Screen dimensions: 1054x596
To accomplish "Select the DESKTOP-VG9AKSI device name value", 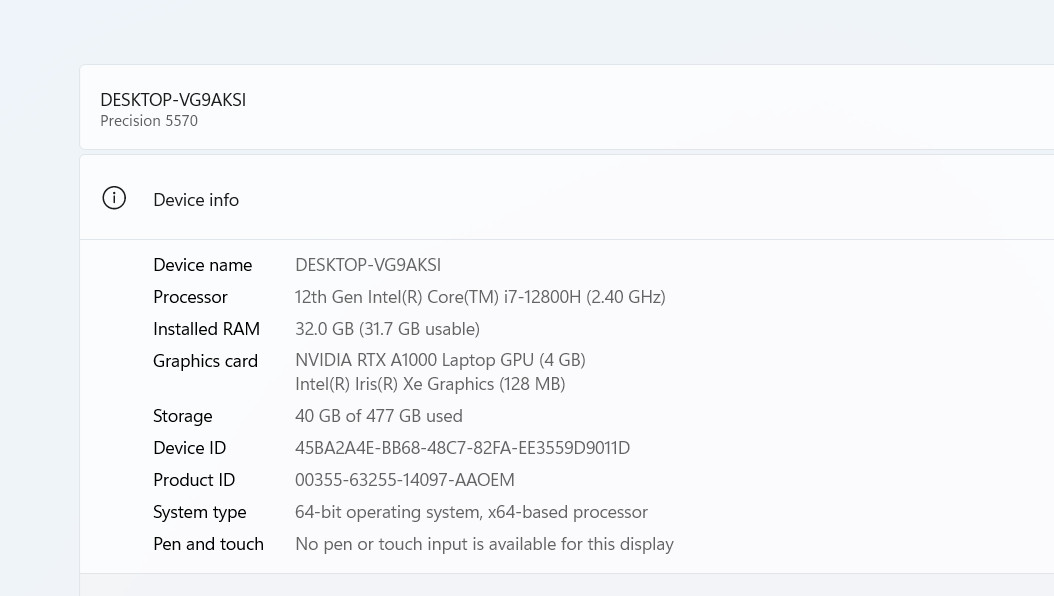I will 368,265.
